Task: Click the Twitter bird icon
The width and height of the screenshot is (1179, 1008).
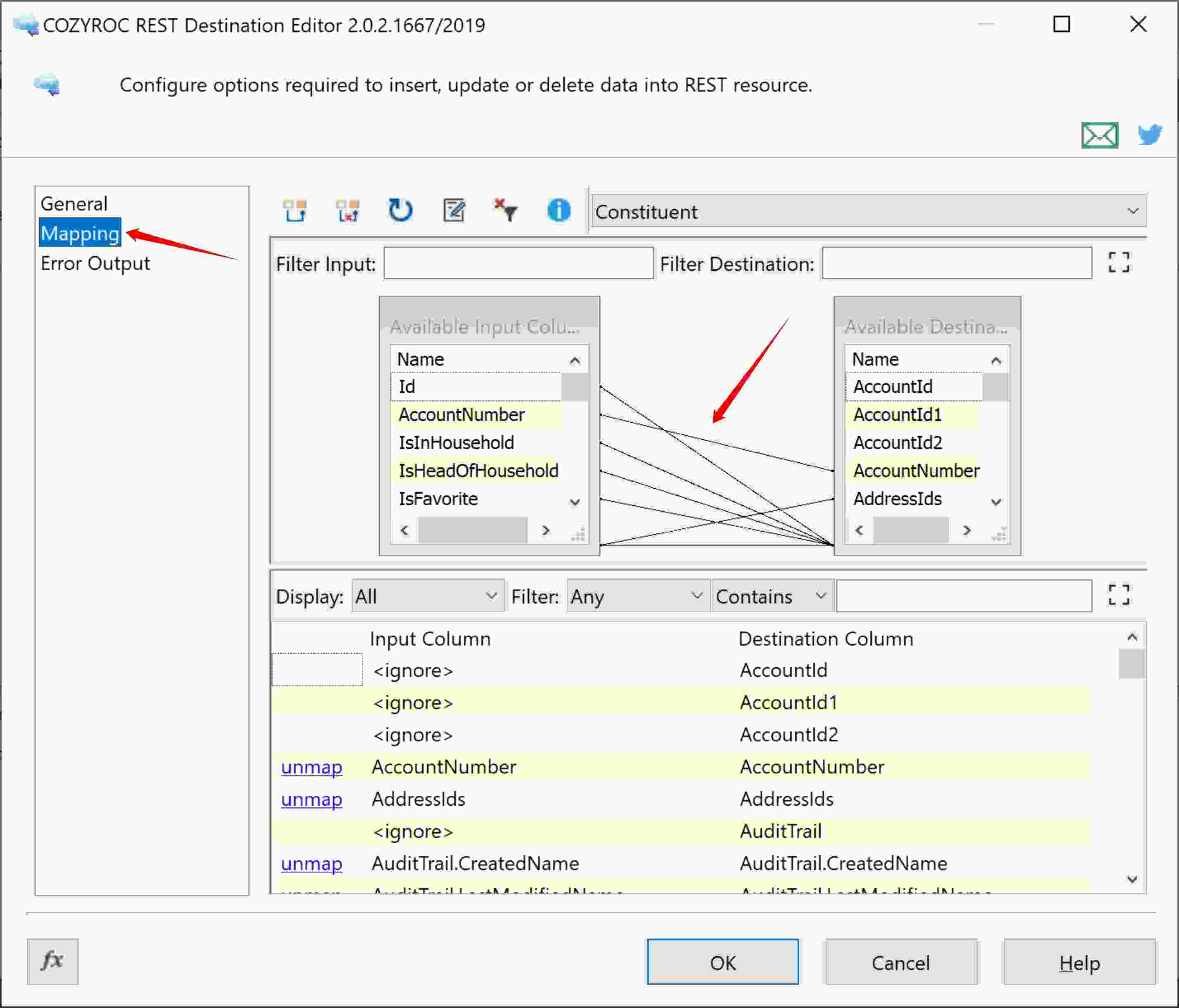Action: pos(1149,135)
